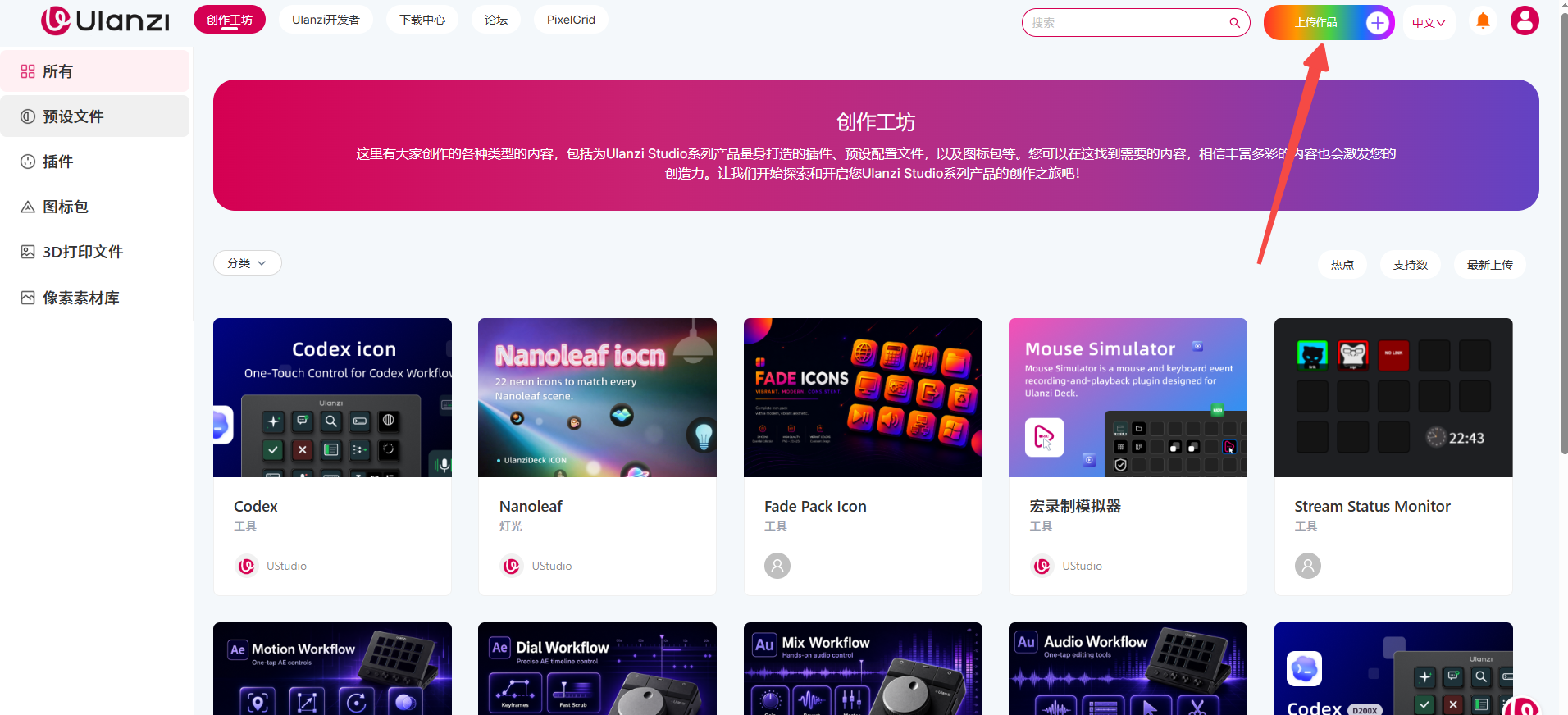
Task: Click 工具 tag on Stream Status Monitor card
Action: 1306,526
